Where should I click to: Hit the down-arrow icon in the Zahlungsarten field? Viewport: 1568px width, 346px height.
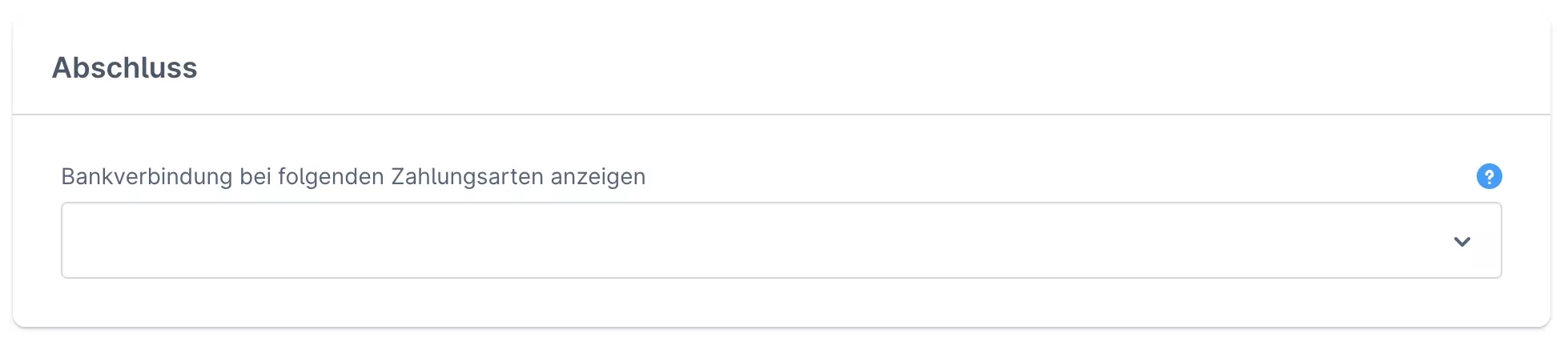click(x=1461, y=241)
